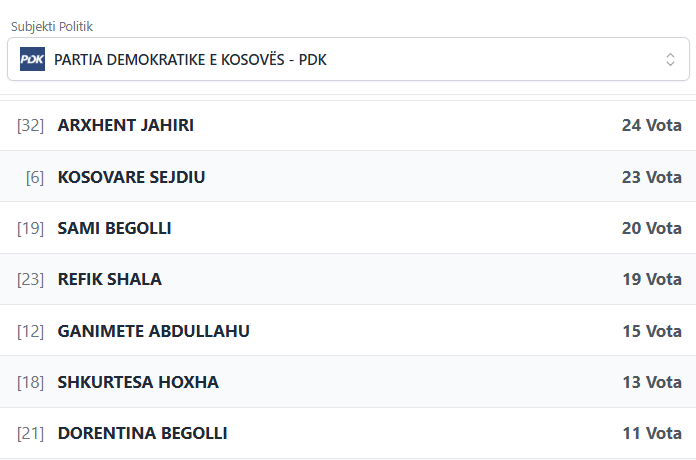Click the PDK party logo icon

(x=32, y=60)
